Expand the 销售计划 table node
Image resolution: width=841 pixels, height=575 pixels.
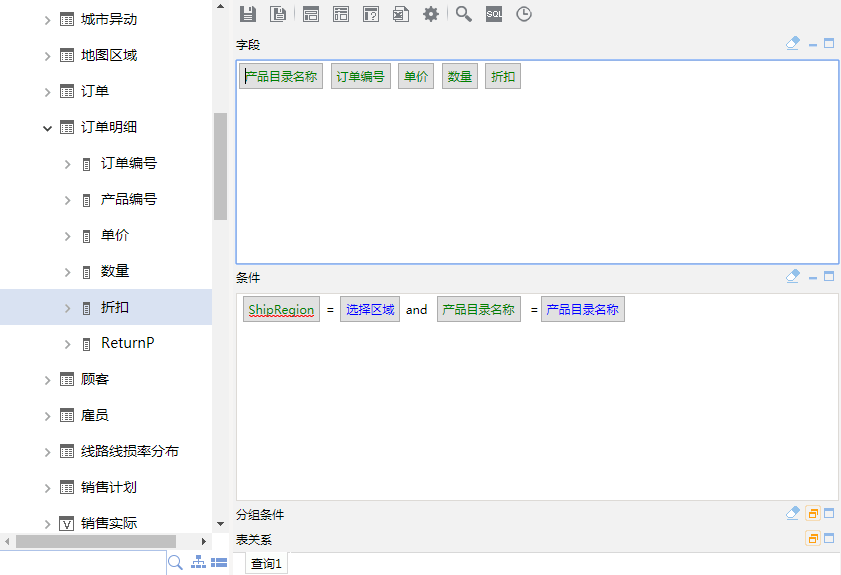[47, 488]
